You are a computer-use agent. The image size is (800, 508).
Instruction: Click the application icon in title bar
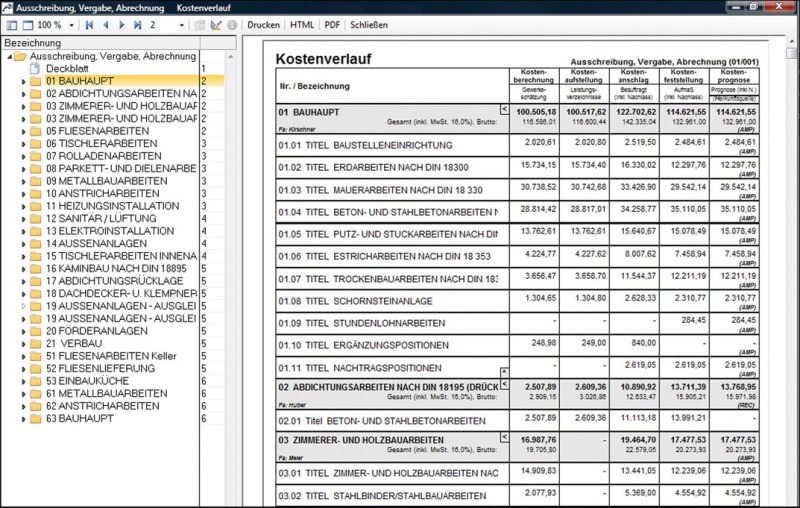(x=7, y=8)
